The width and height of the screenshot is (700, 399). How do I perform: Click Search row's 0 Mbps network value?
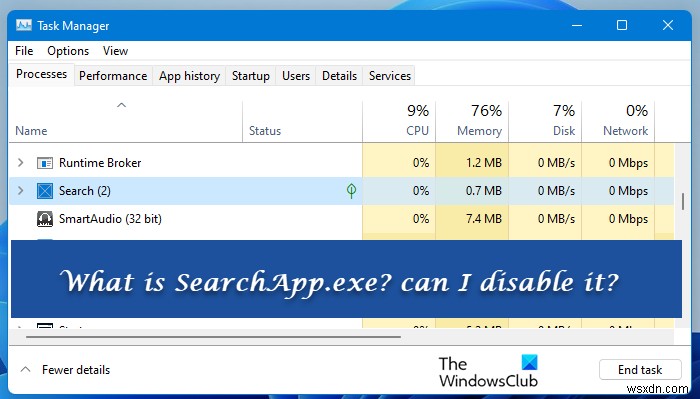[x=629, y=191]
